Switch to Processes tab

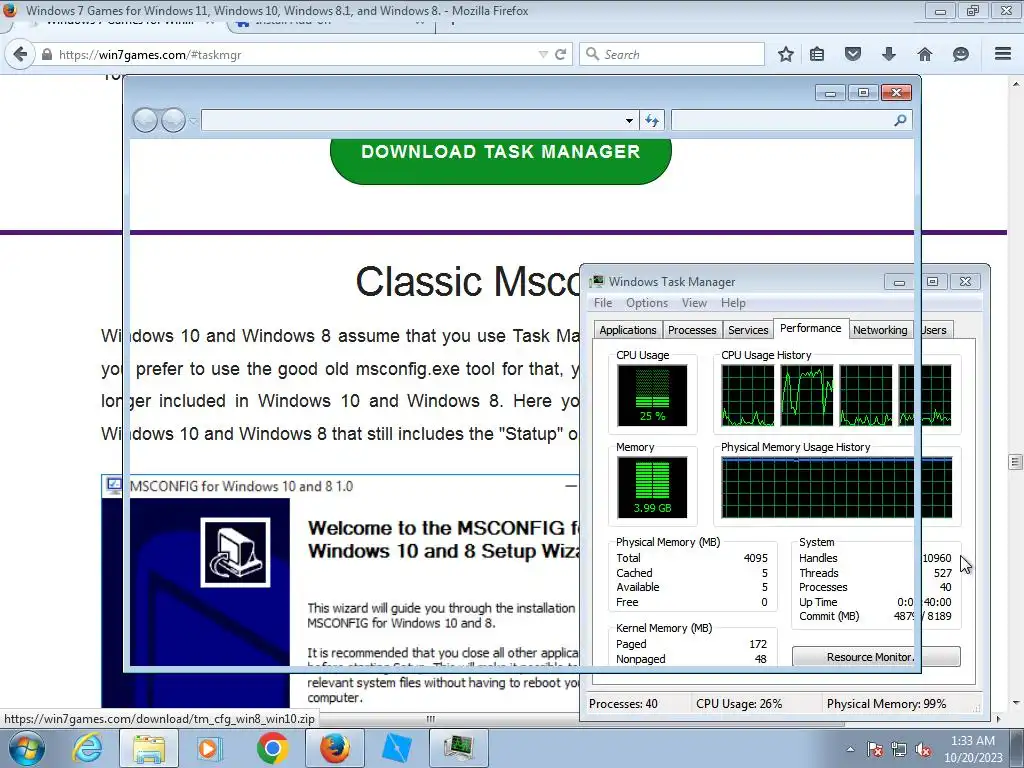692,330
